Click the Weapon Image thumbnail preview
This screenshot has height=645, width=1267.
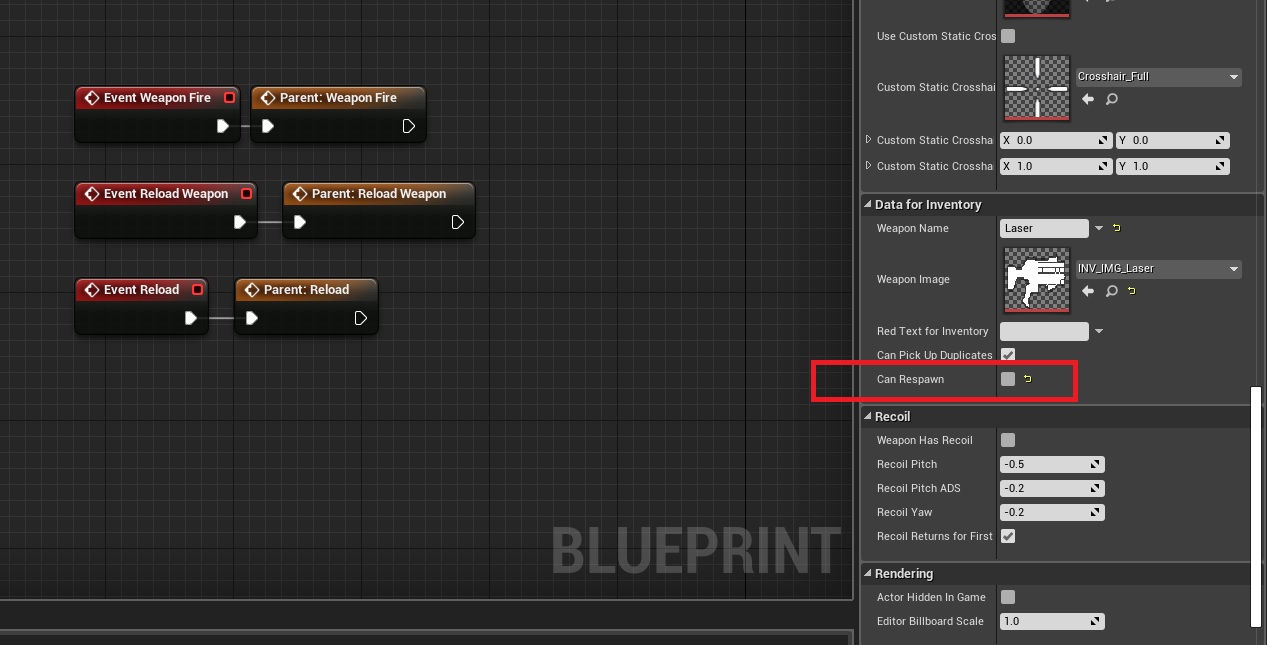[1037, 280]
